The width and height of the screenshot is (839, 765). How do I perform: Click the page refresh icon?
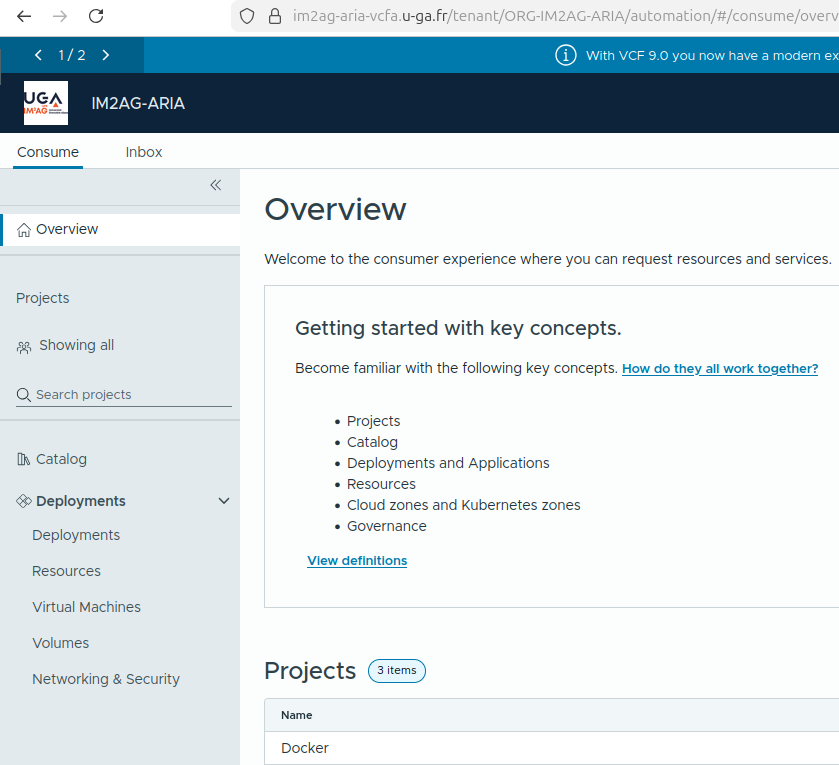[95, 16]
